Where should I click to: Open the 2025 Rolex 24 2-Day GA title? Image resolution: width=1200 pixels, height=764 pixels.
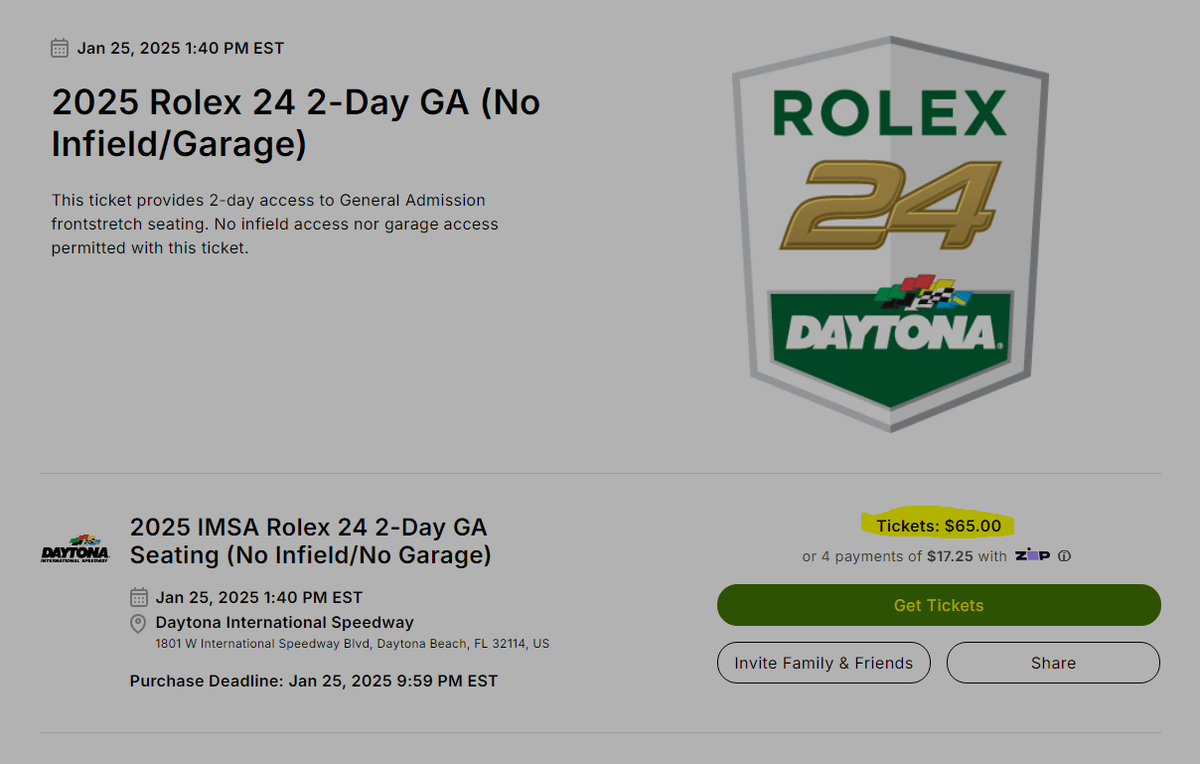coord(295,122)
